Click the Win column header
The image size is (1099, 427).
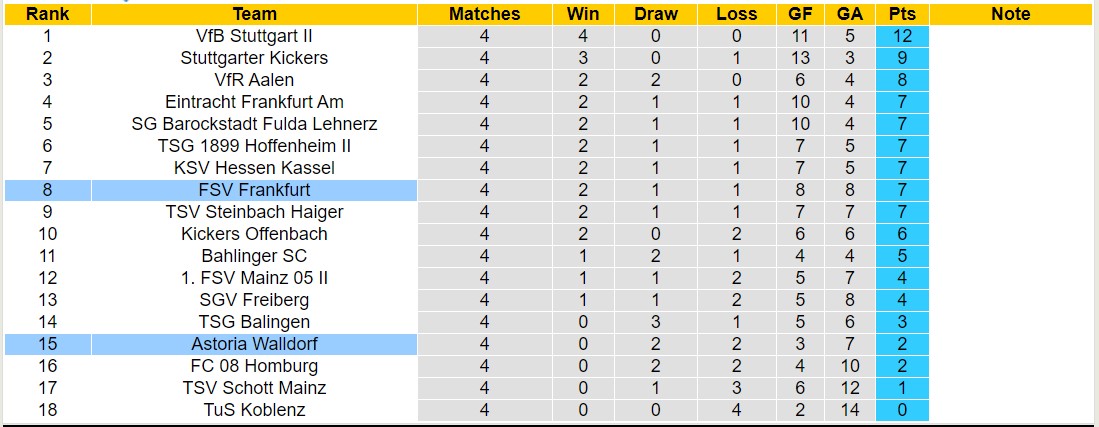(583, 14)
